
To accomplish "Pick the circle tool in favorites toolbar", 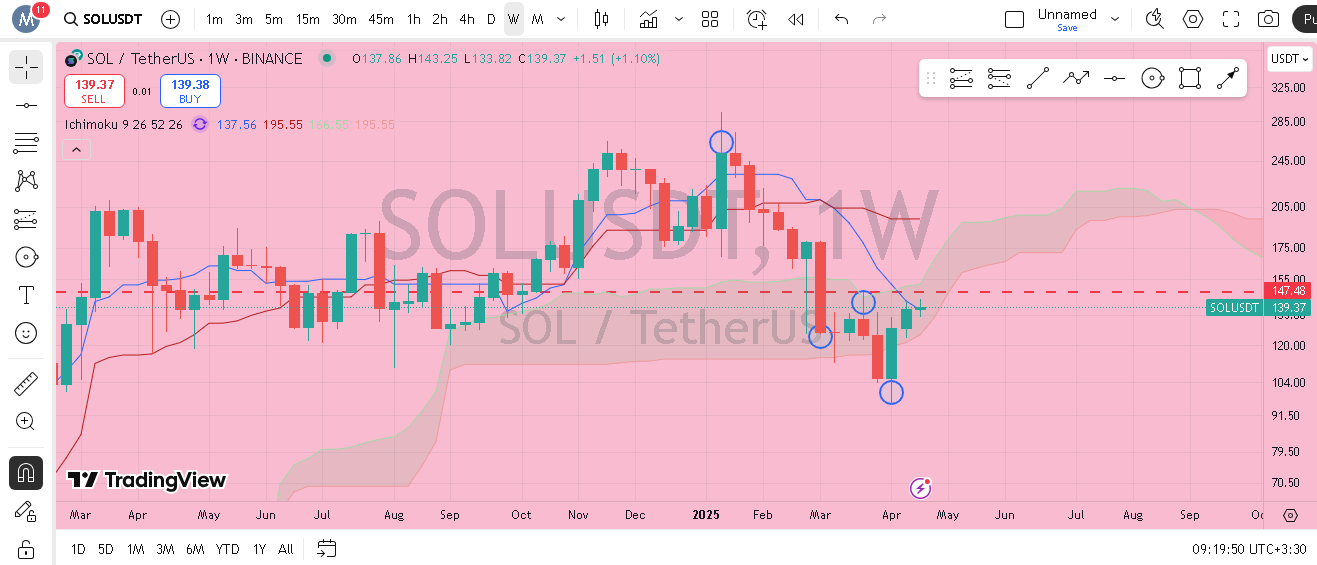I will click(x=1152, y=78).
